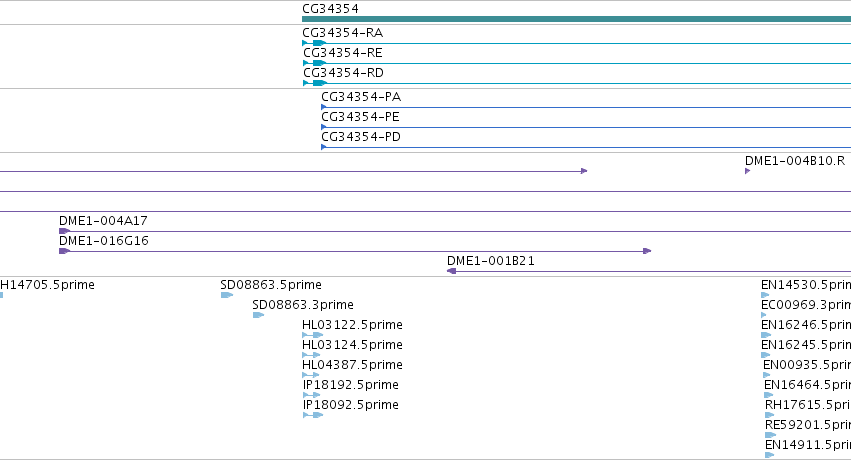Click the CG34354-RD exon arrow glyph
The height and width of the screenshot is (460, 851).
click(319, 84)
